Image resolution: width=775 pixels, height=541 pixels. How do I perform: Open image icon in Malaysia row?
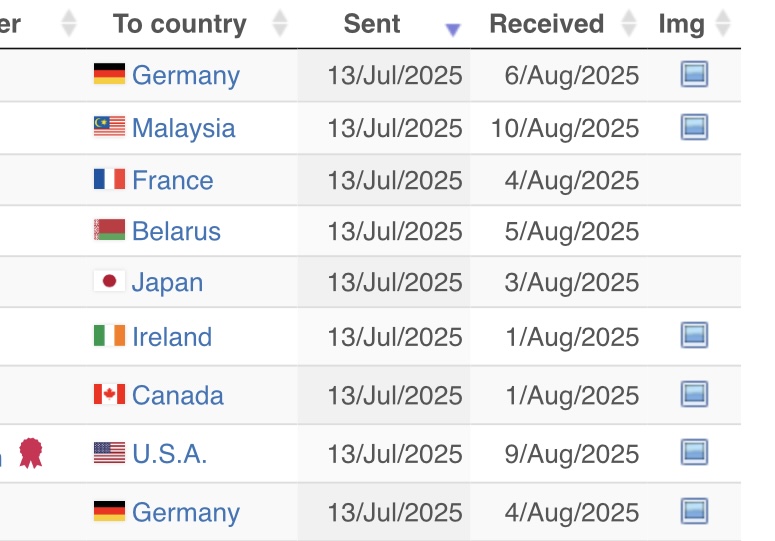(694, 127)
